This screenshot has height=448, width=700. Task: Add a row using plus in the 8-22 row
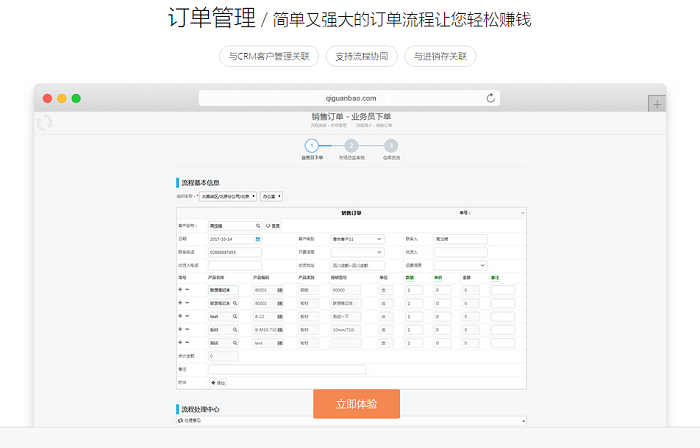coord(180,316)
